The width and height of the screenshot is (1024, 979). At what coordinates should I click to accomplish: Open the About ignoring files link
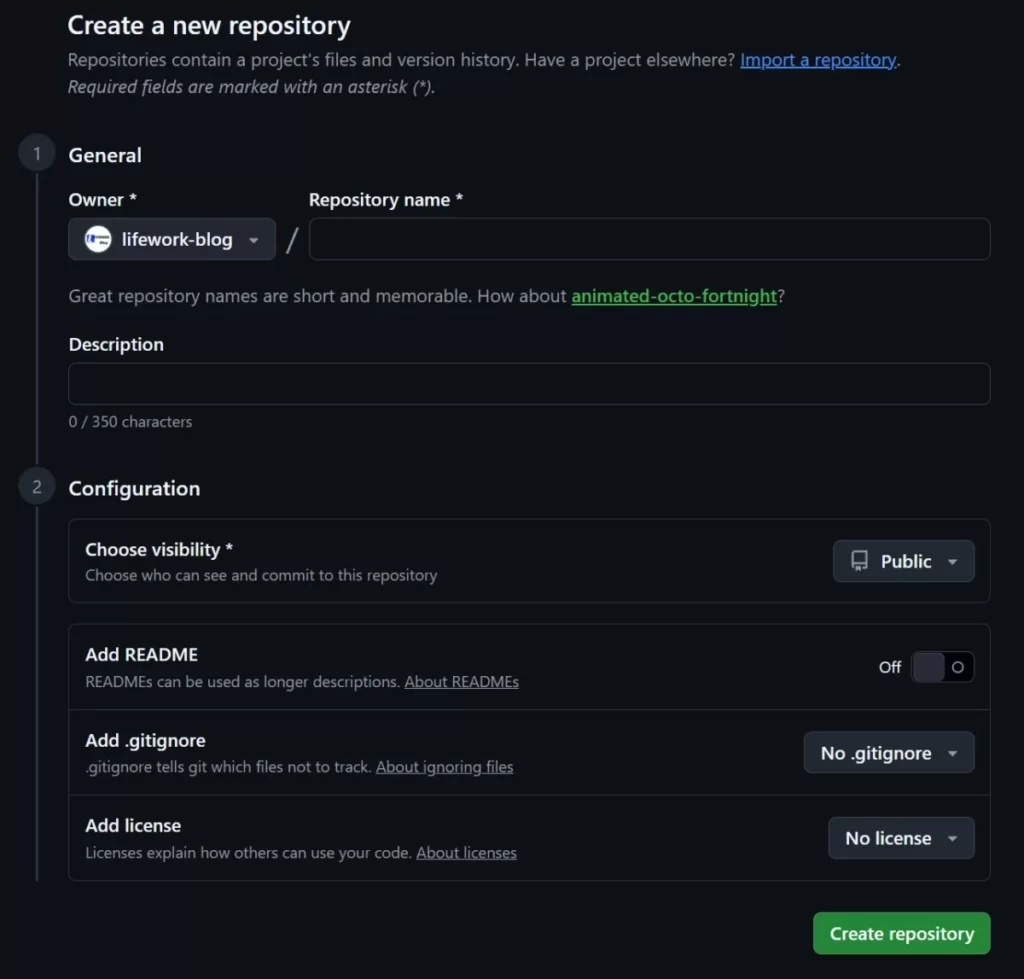tap(444, 767)
